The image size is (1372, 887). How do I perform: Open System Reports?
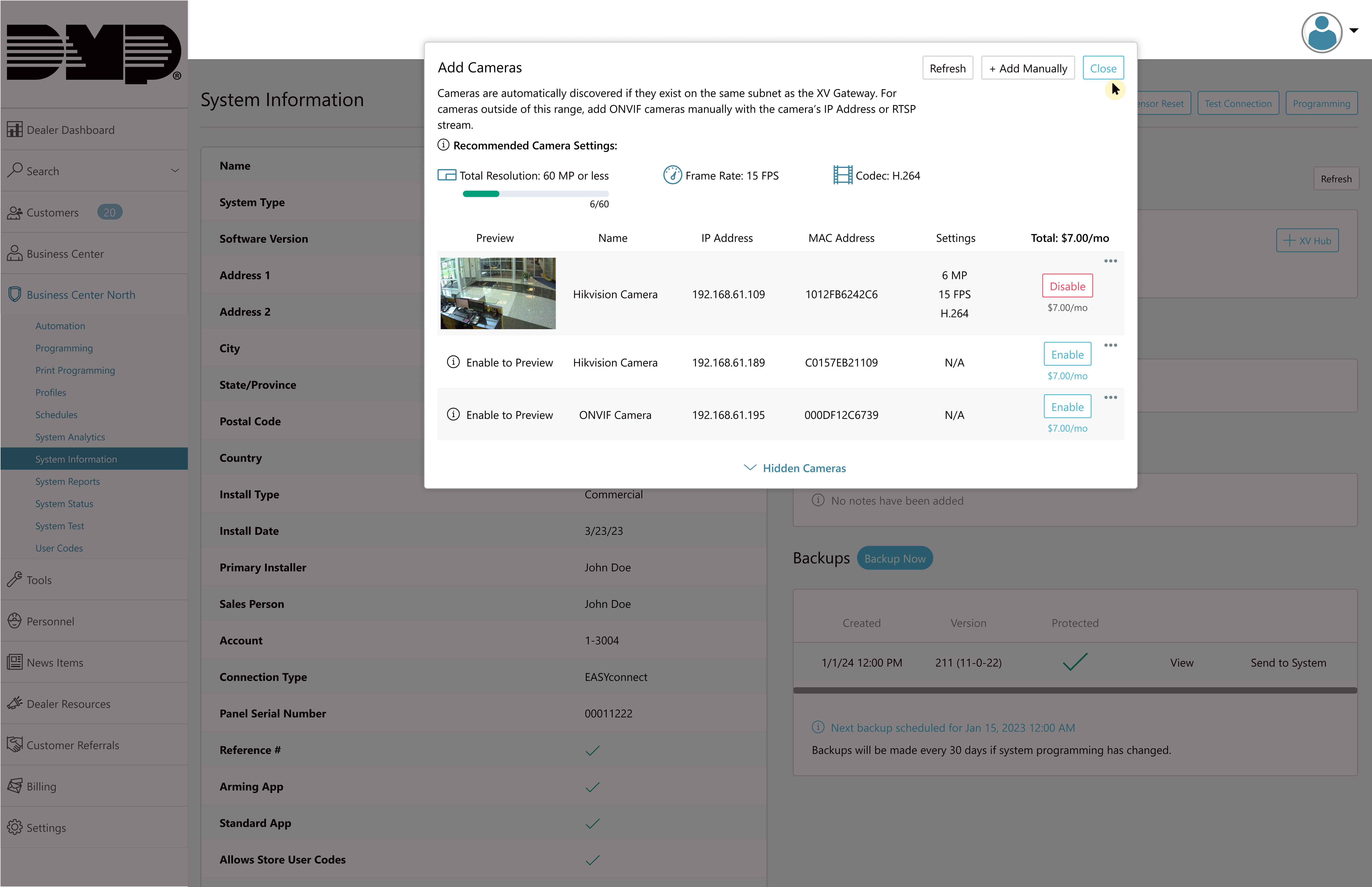[67, 482]
